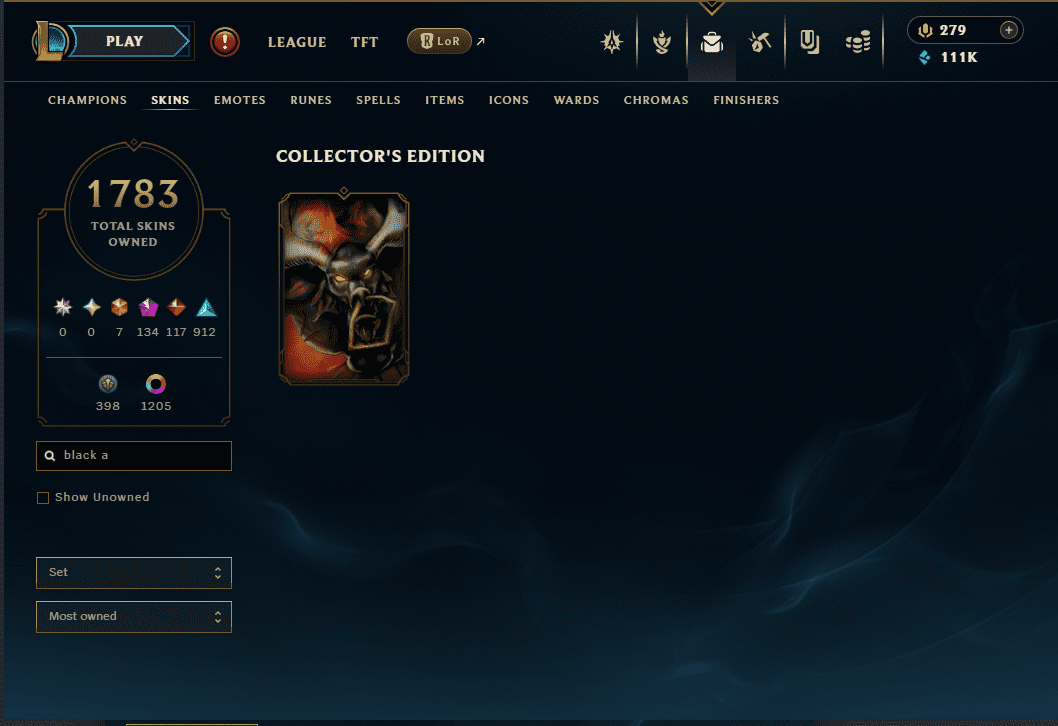Open the Collection briefcase icon
1058x726 pixels.
[712, 43]
